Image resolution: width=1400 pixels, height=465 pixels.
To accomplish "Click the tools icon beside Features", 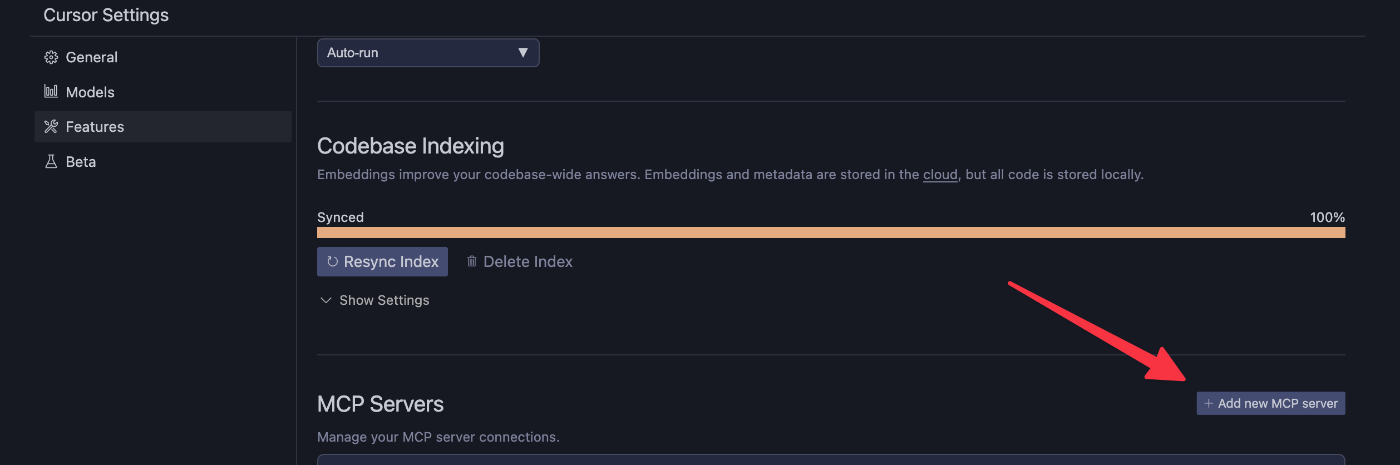I will 51,127.
